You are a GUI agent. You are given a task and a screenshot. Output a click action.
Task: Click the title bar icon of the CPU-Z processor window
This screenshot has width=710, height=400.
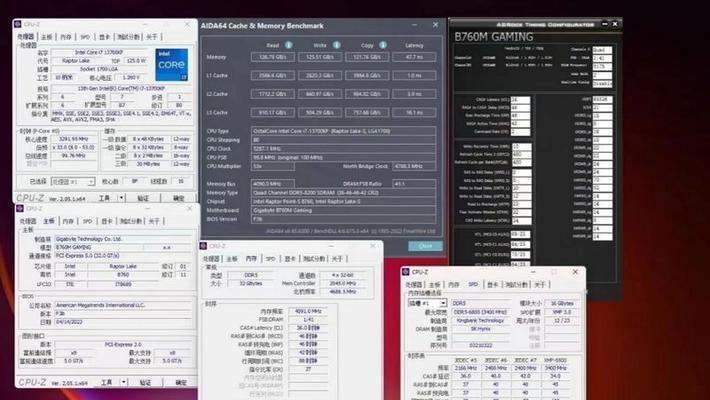click(18, 24)
